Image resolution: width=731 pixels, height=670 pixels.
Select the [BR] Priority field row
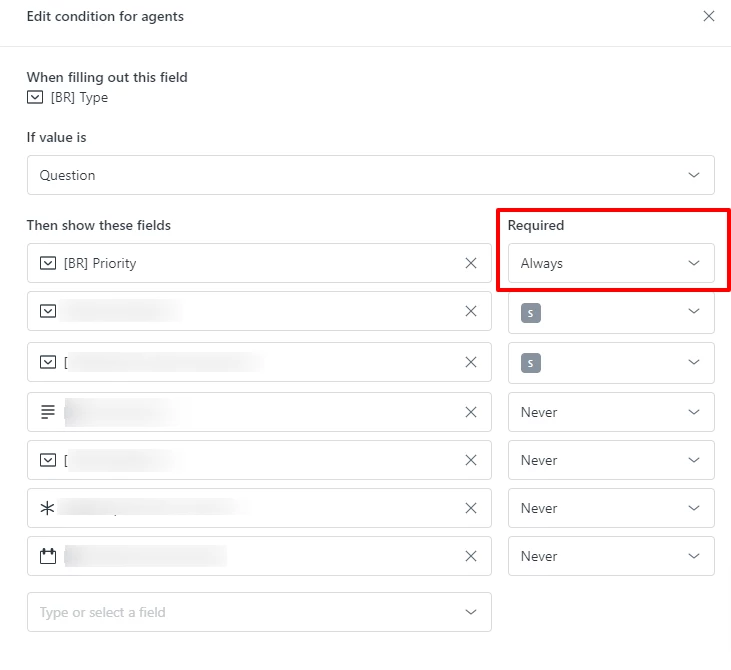(x=259, y=263)
